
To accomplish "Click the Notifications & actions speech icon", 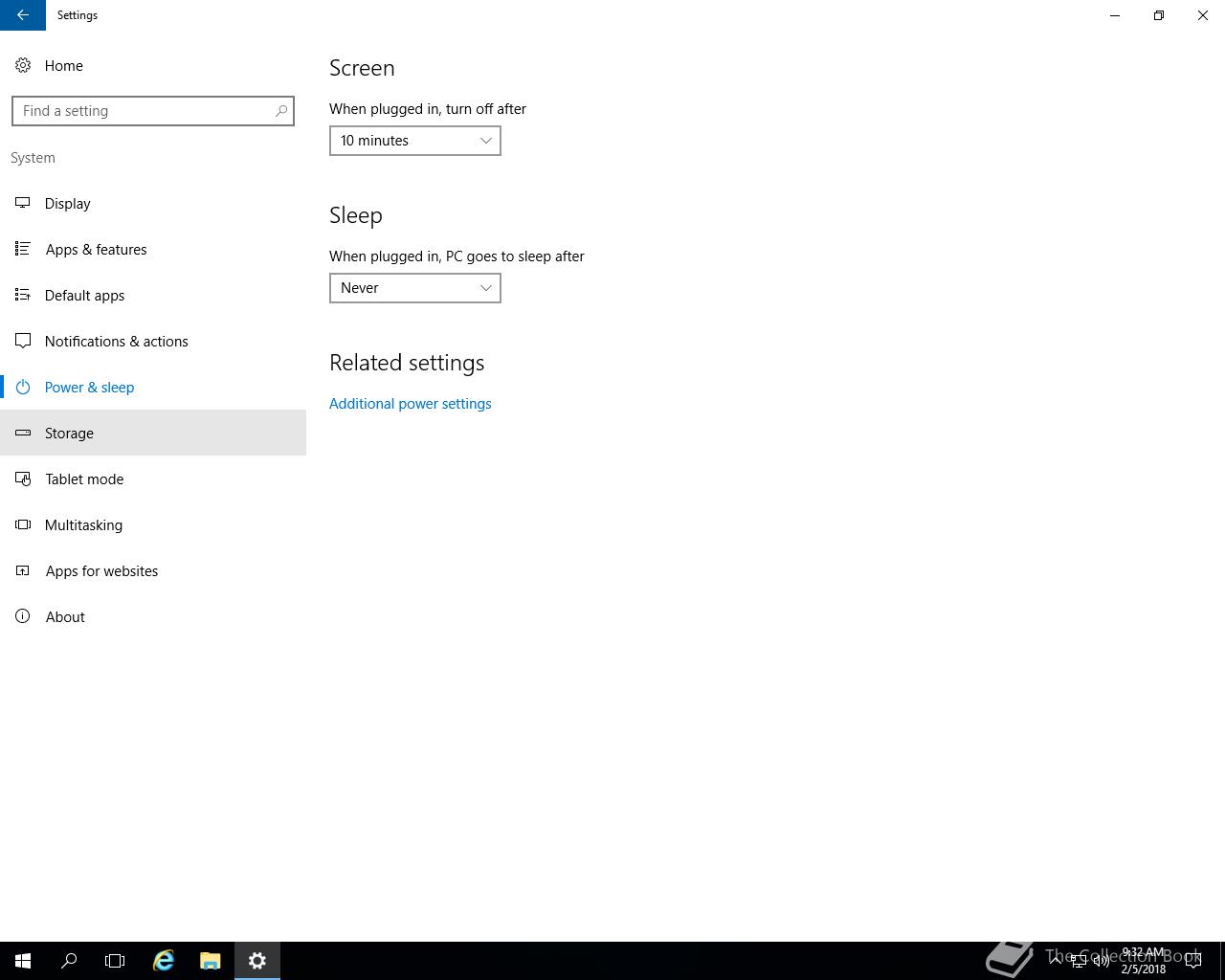I will (x=23, y=341).
